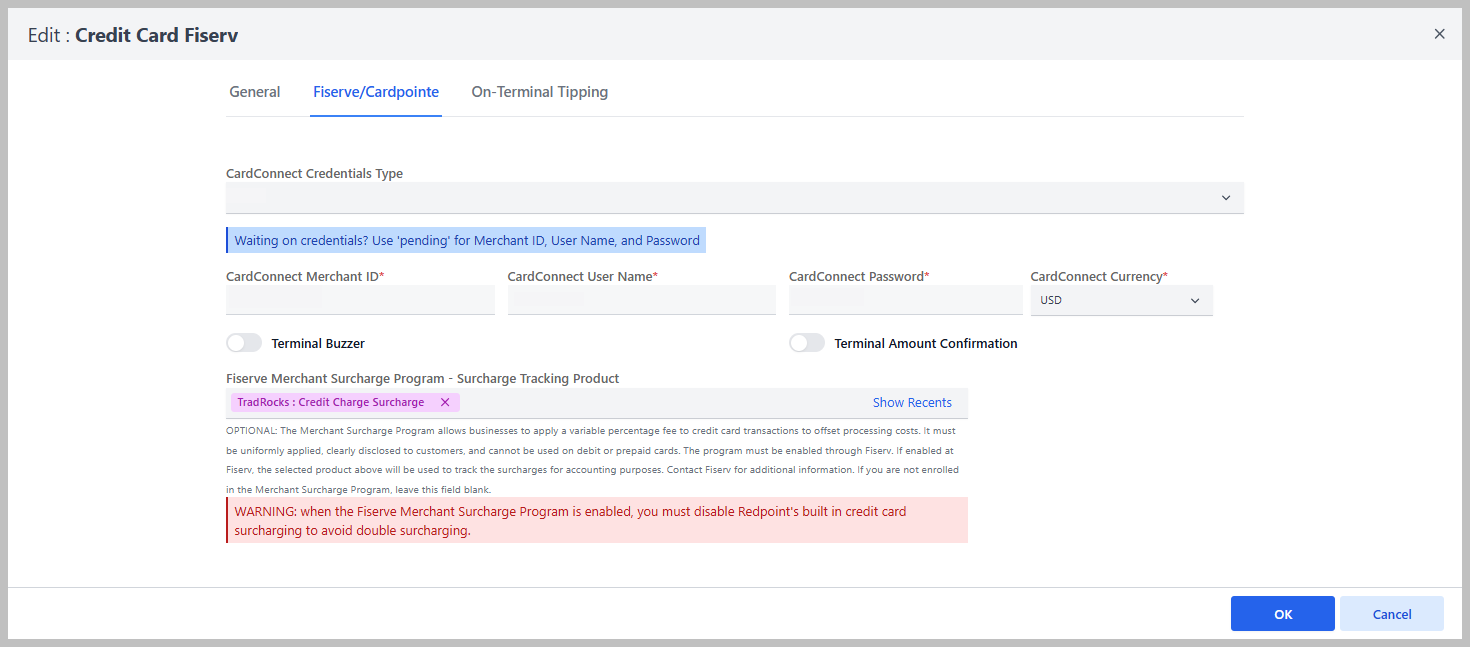Cancel the edit dialog
This screenshot has height=647, width=1470.
click(x=1391, y=614)
